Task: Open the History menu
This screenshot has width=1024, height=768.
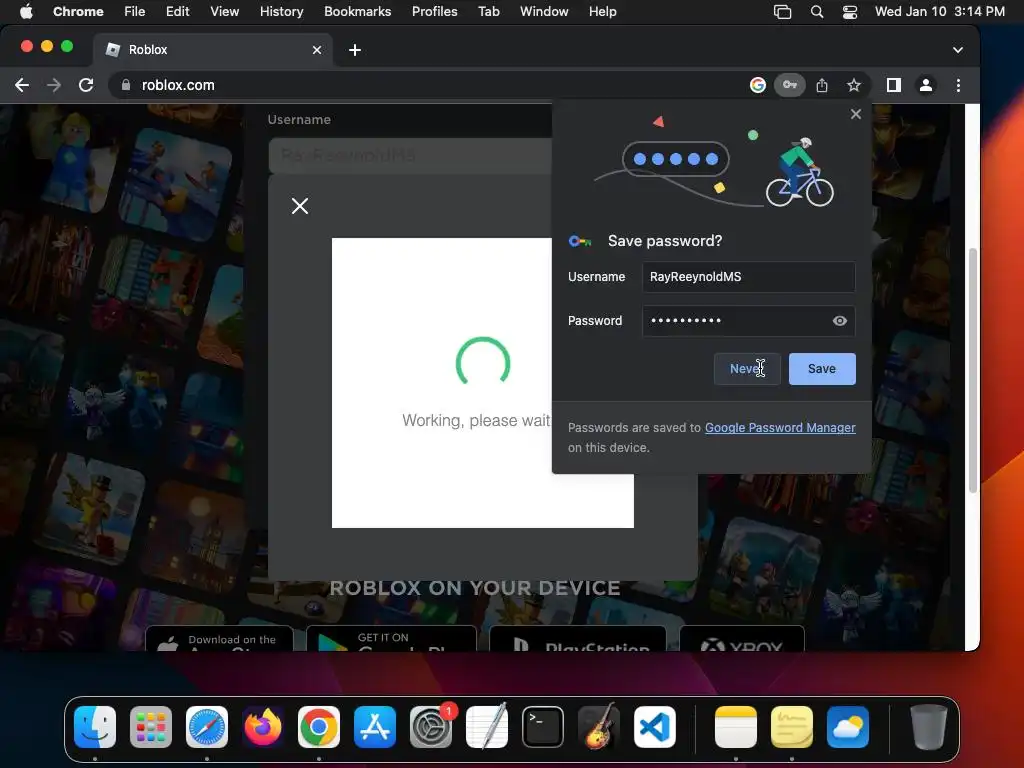Action: pyautogui.click(x=281, y=11)
